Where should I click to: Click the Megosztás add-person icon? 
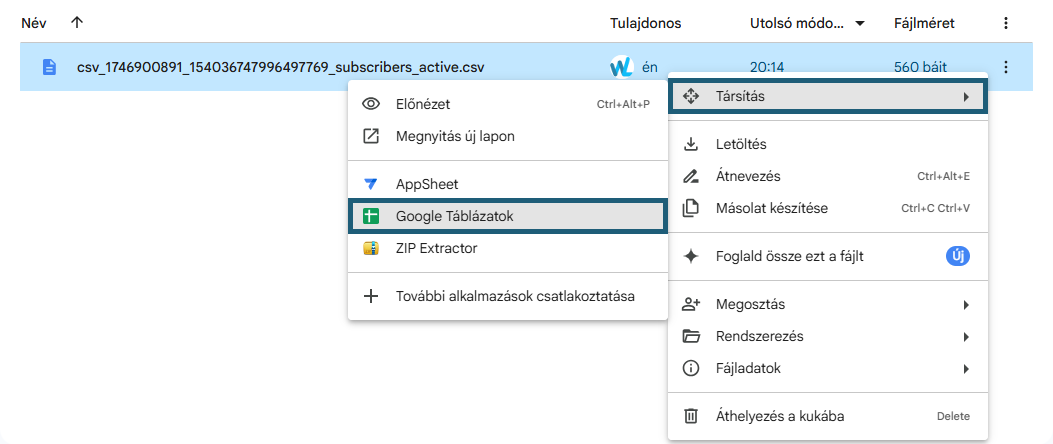coord(690,305)
